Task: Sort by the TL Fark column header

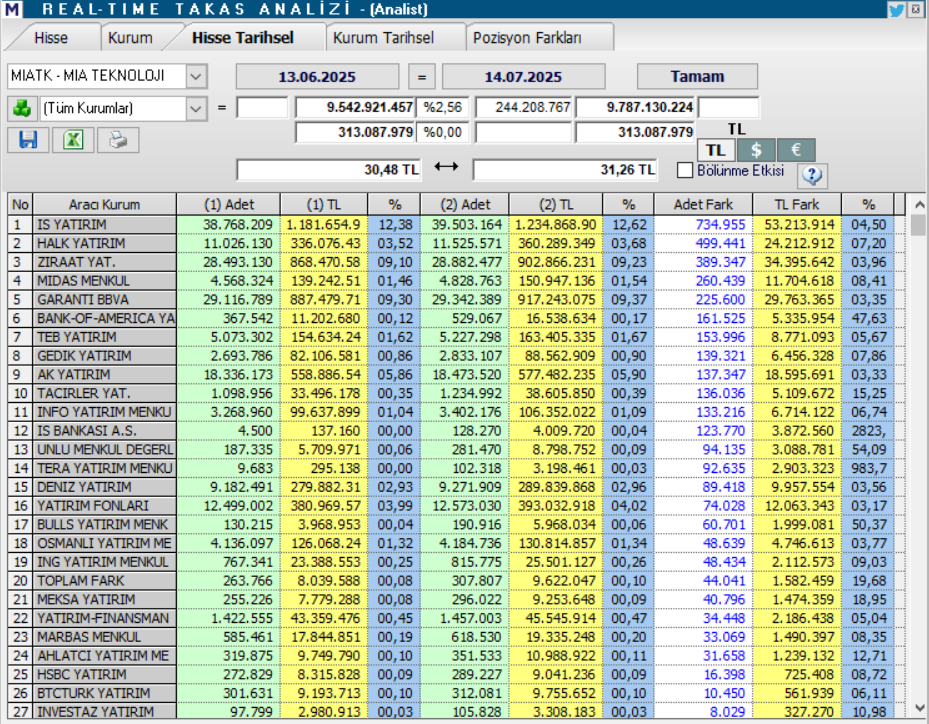Action: pyautogui.click(x=797, y=205)
